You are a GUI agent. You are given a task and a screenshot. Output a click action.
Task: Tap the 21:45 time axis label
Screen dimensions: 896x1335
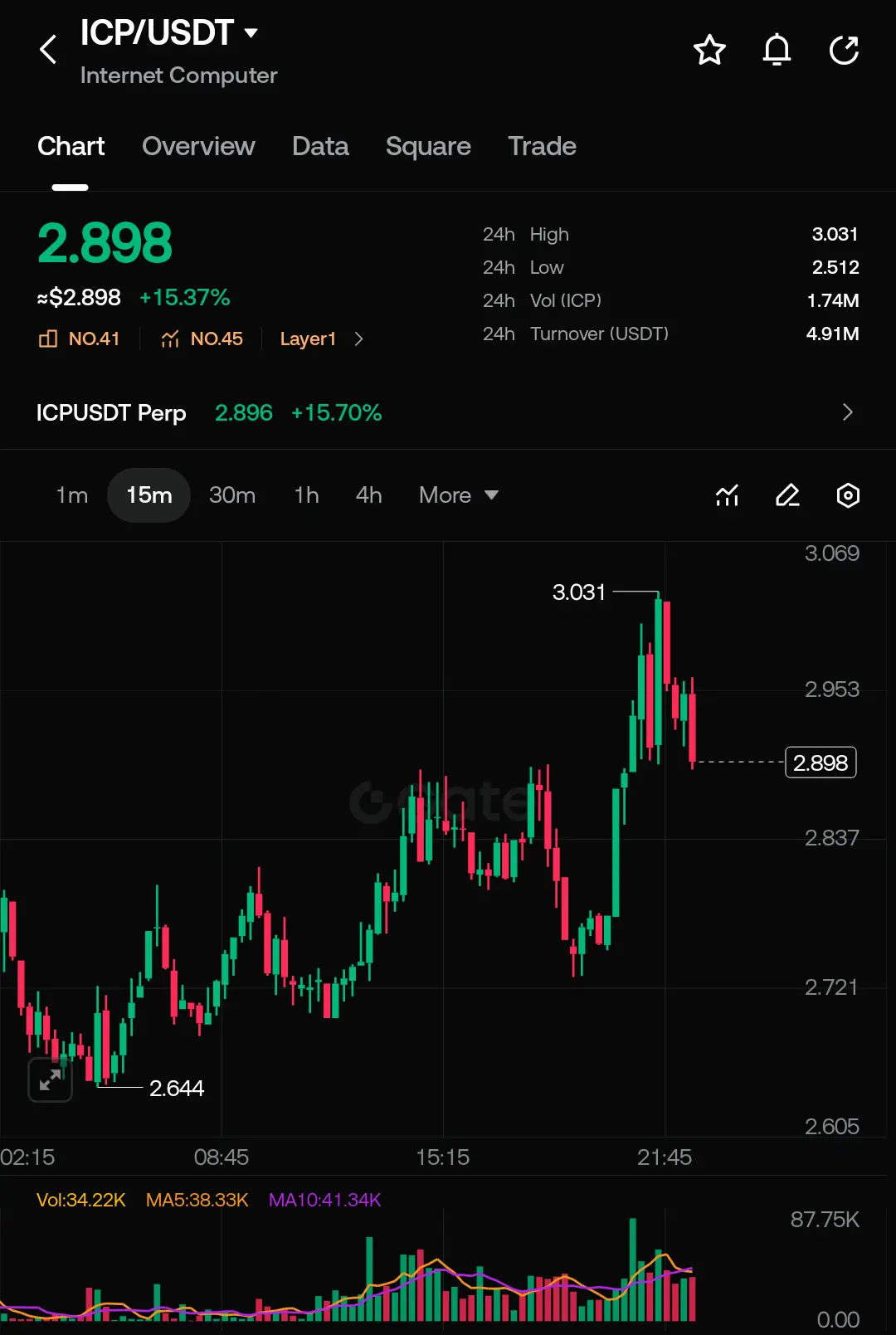pos(665,1157)
